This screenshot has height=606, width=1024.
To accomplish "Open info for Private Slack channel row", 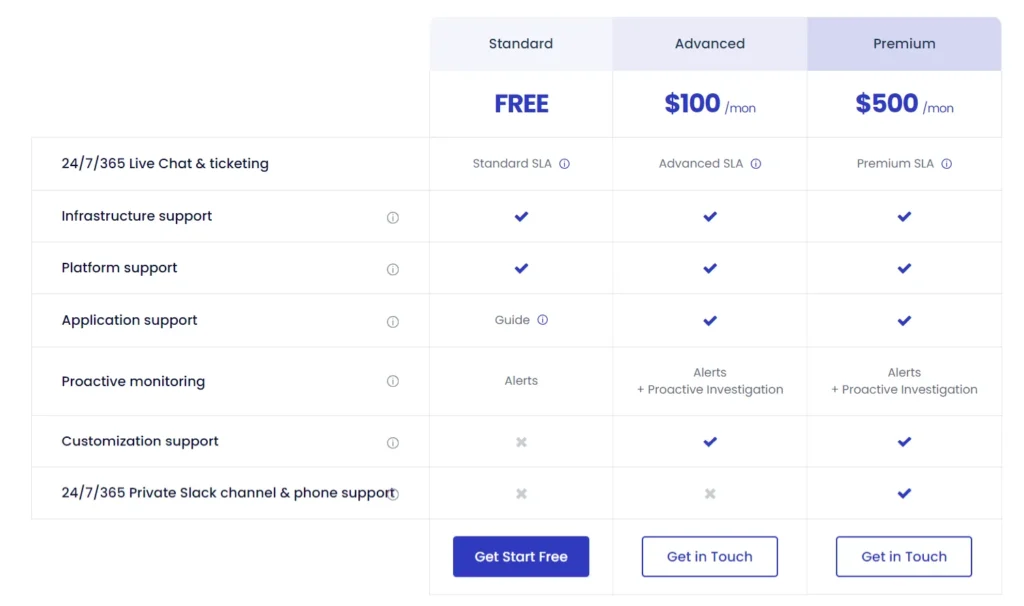I will coord(395,493).
